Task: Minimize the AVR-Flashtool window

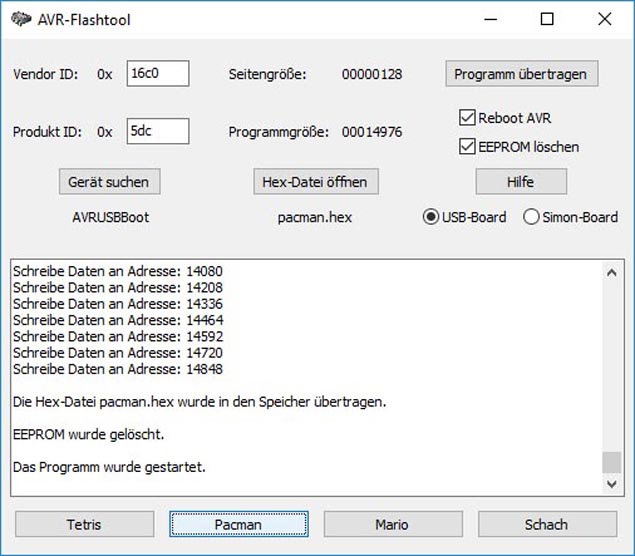Action: 490,19
